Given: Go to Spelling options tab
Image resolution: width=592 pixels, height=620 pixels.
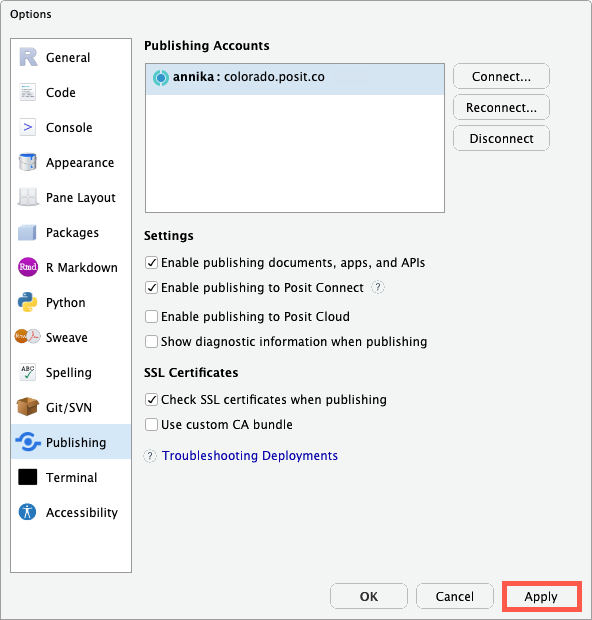Looking at the screenshot, I should (71, 372).
